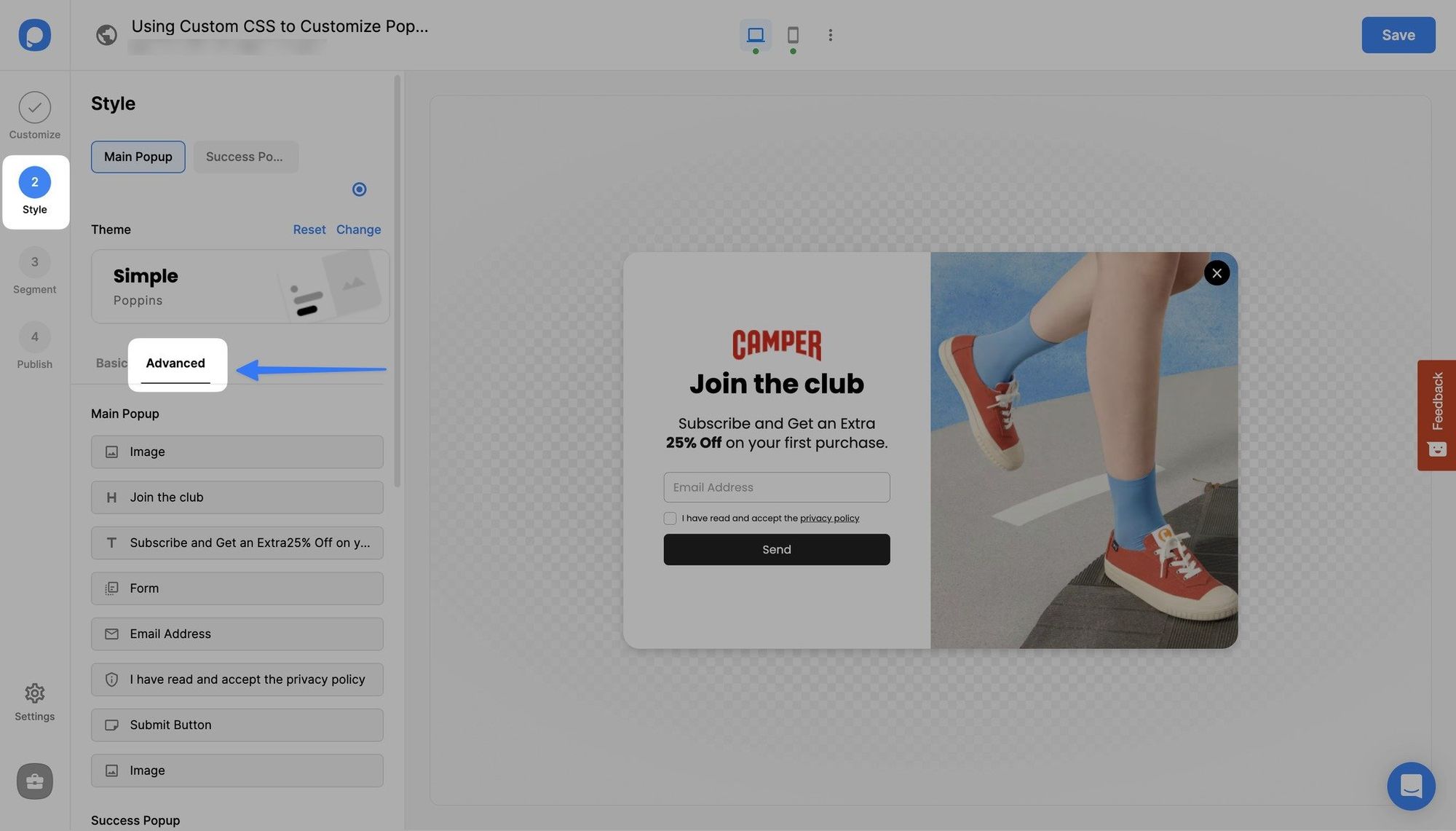Click the globe website icon
Screen dimensions: 1456x831
click(x=106, y=34)
